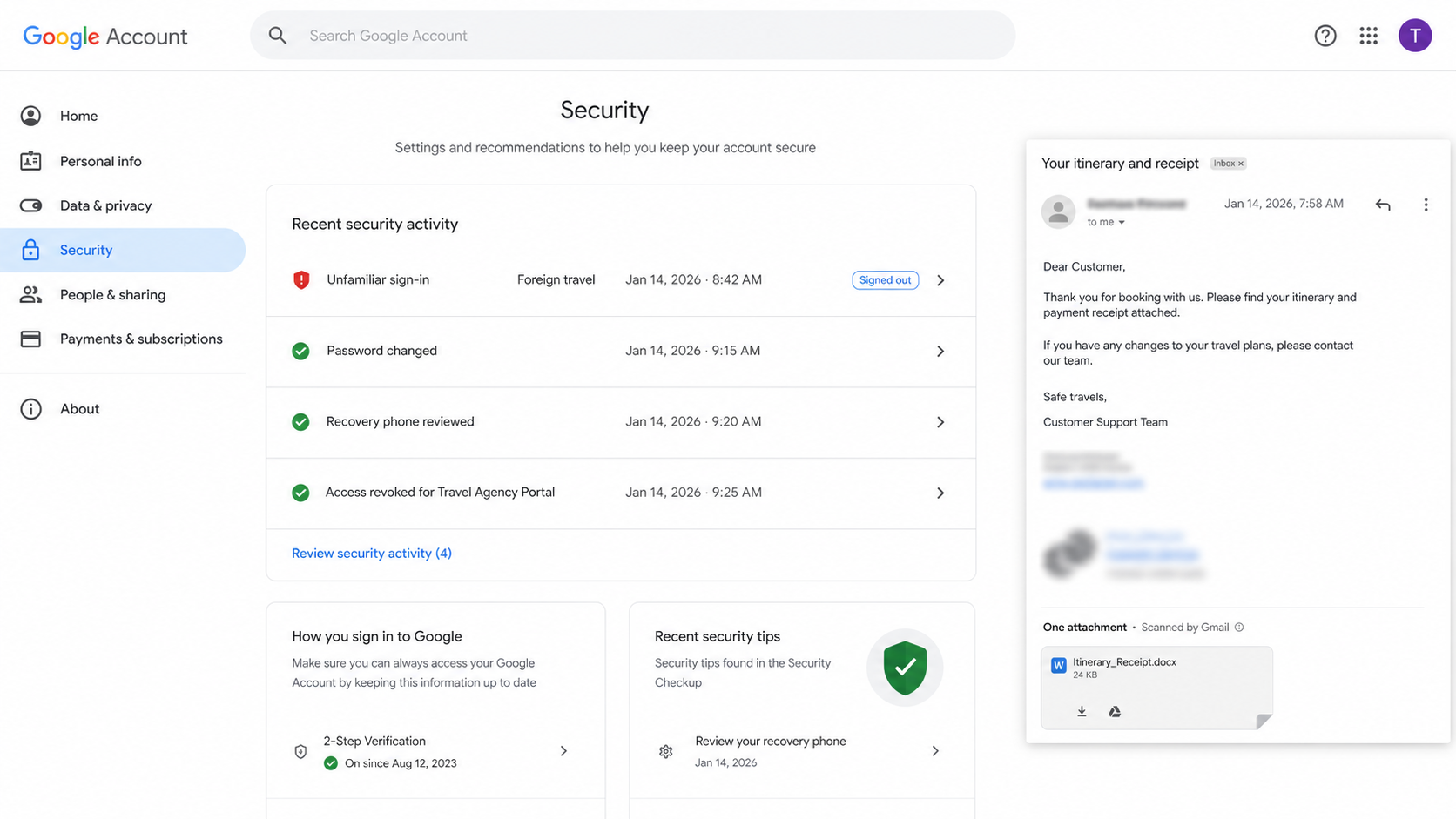Viewport: 1456px width, 819px height.
Task: Expand the Unfamiliar sign-in row chevron
Action: pos(940,280)
